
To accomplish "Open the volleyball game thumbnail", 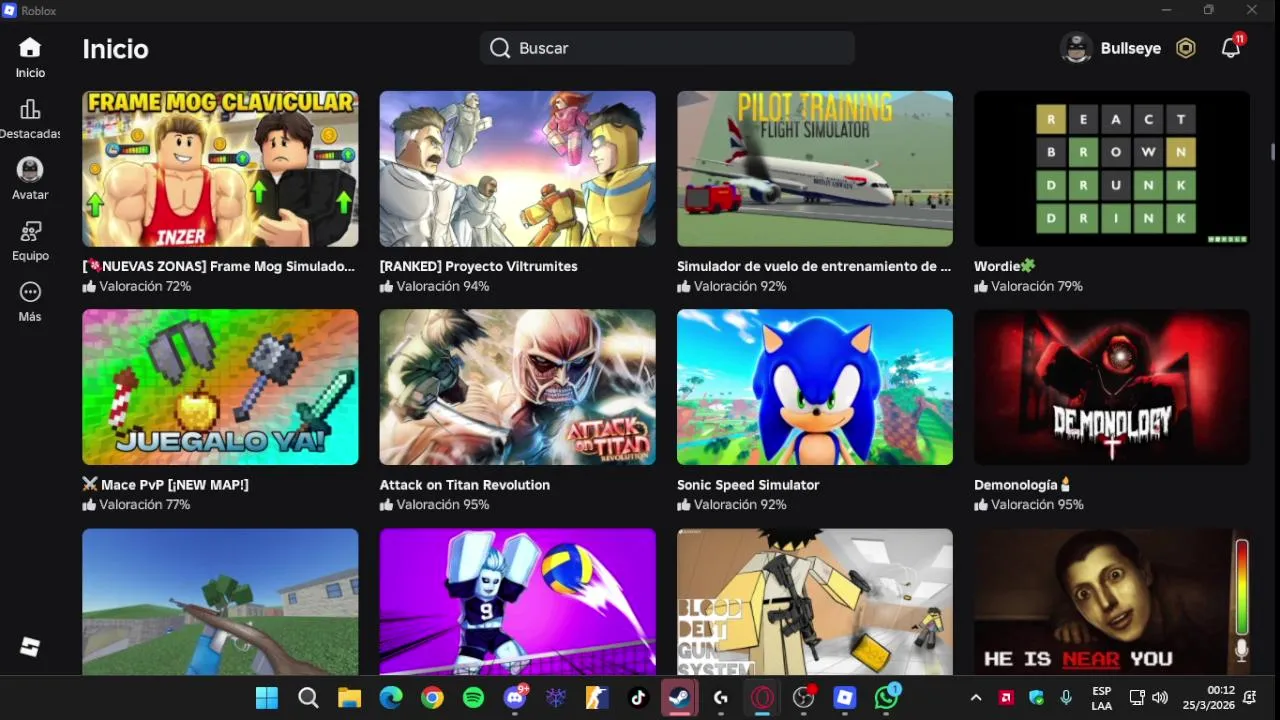I will tap(518, 602).
